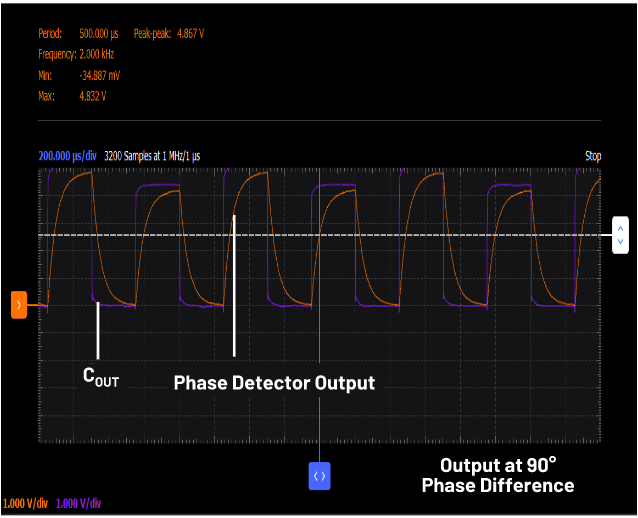
Task: Click the Peak-peak 4.867 V measurement
Action: coord(168,33)
